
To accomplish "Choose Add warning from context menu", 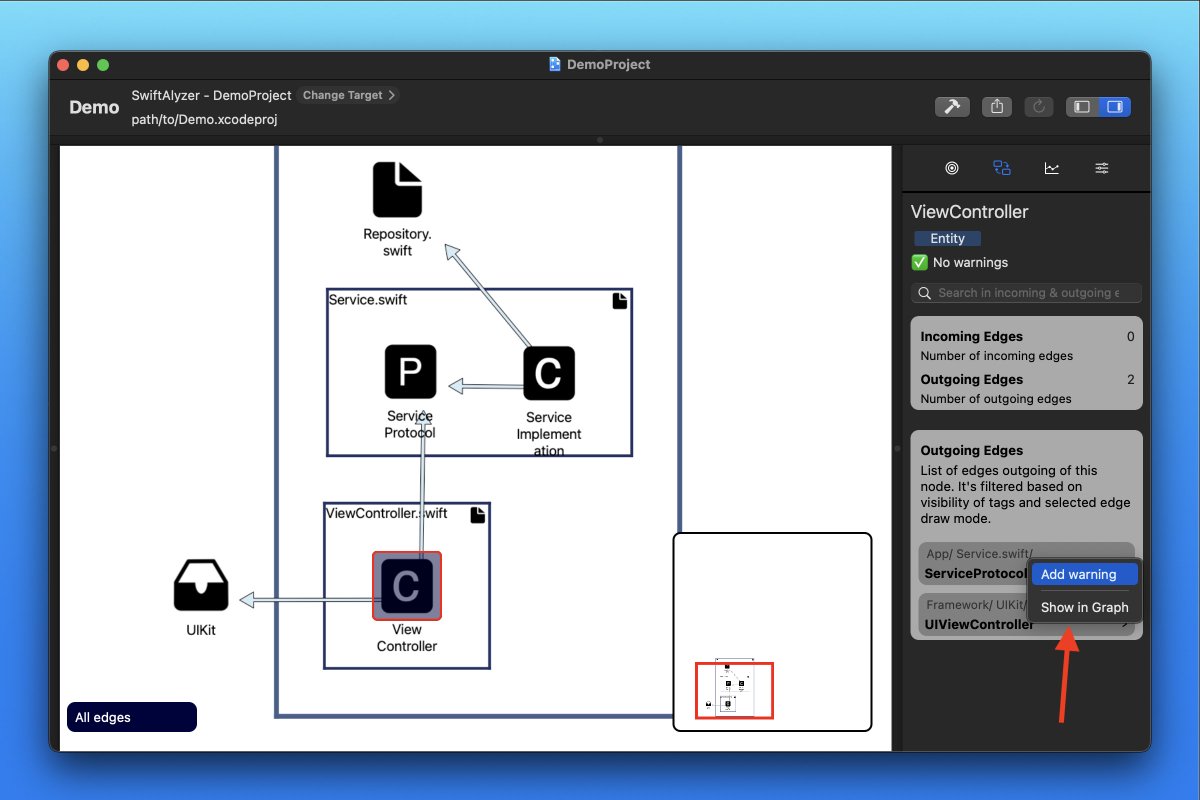I will [x=1084, y=574].
